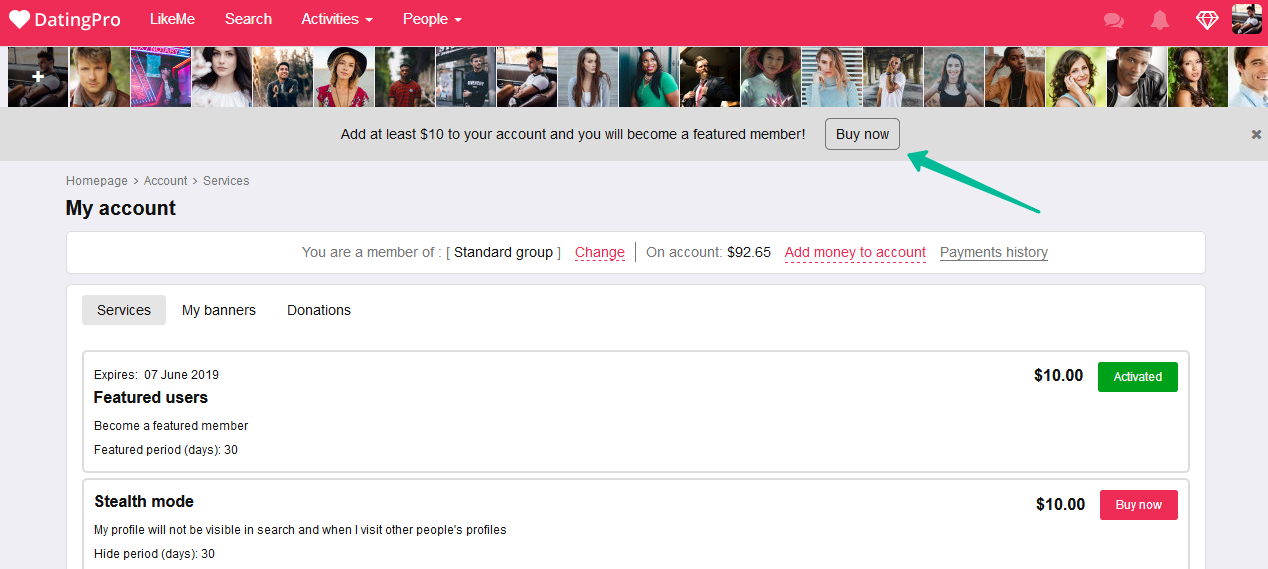Select the Services tab
The width and height of the screenshot is (1268, 569).
(124, 310)
